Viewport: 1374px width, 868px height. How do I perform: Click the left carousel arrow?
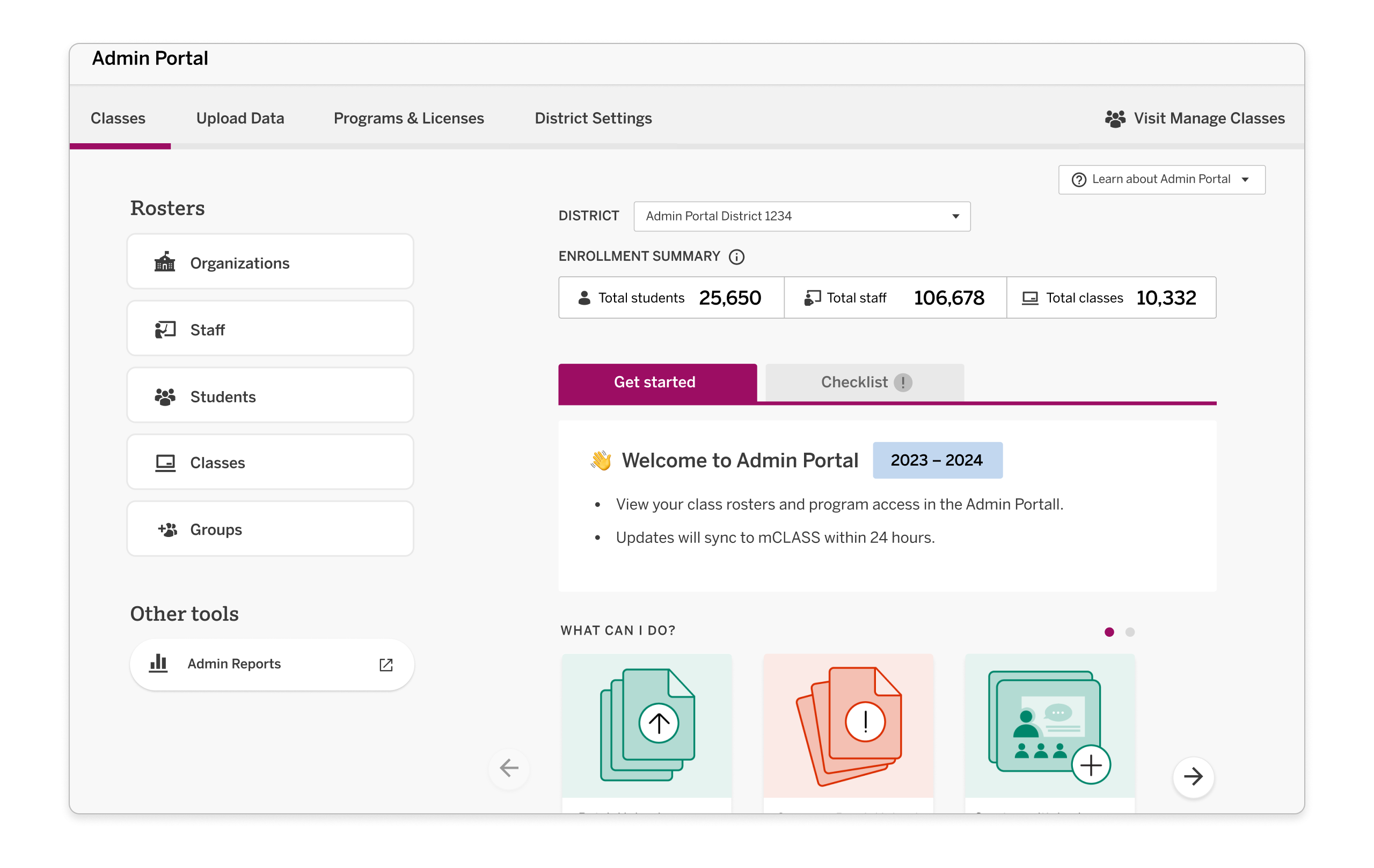tap(508, 768)
